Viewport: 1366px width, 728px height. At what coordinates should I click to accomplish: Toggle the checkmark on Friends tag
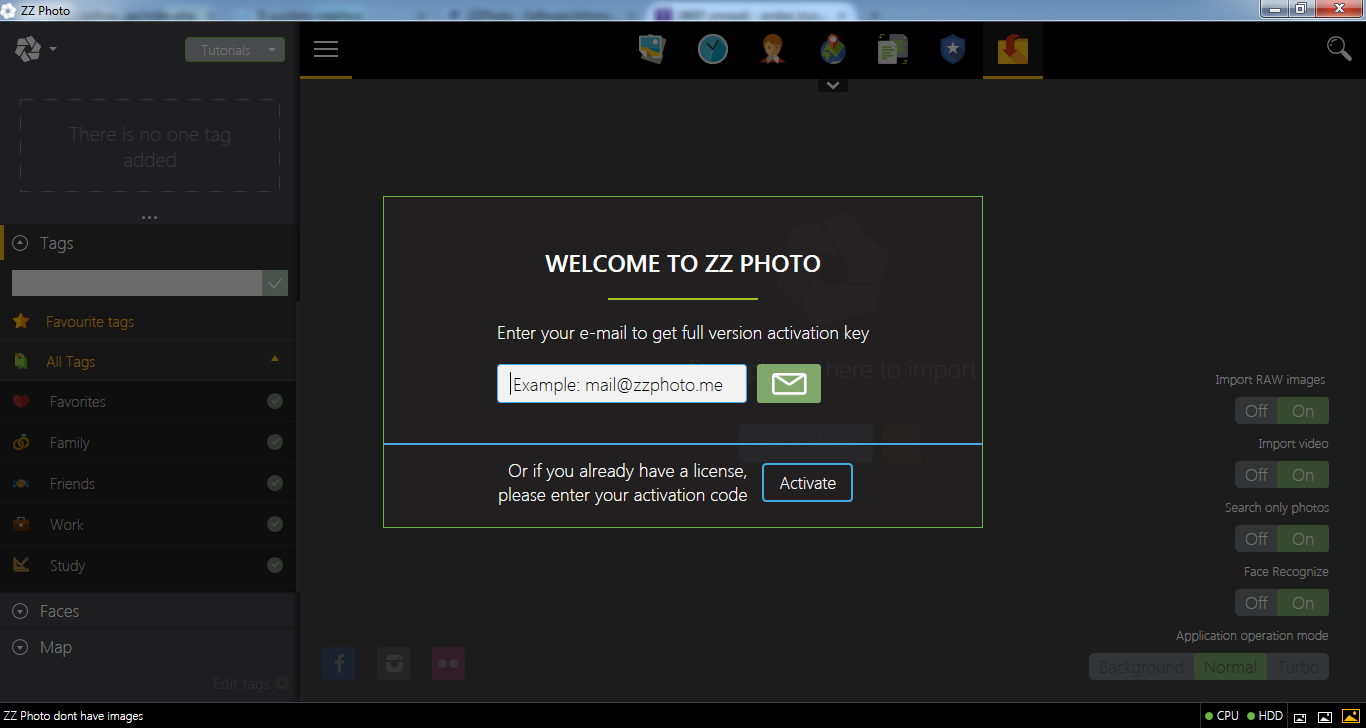275,483
